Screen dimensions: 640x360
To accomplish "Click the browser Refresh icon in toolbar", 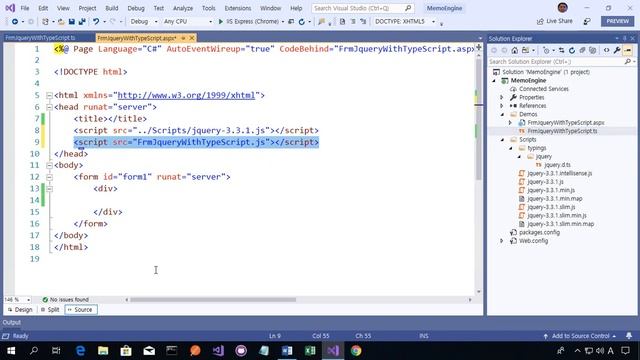I will click(x=302, y=22).
